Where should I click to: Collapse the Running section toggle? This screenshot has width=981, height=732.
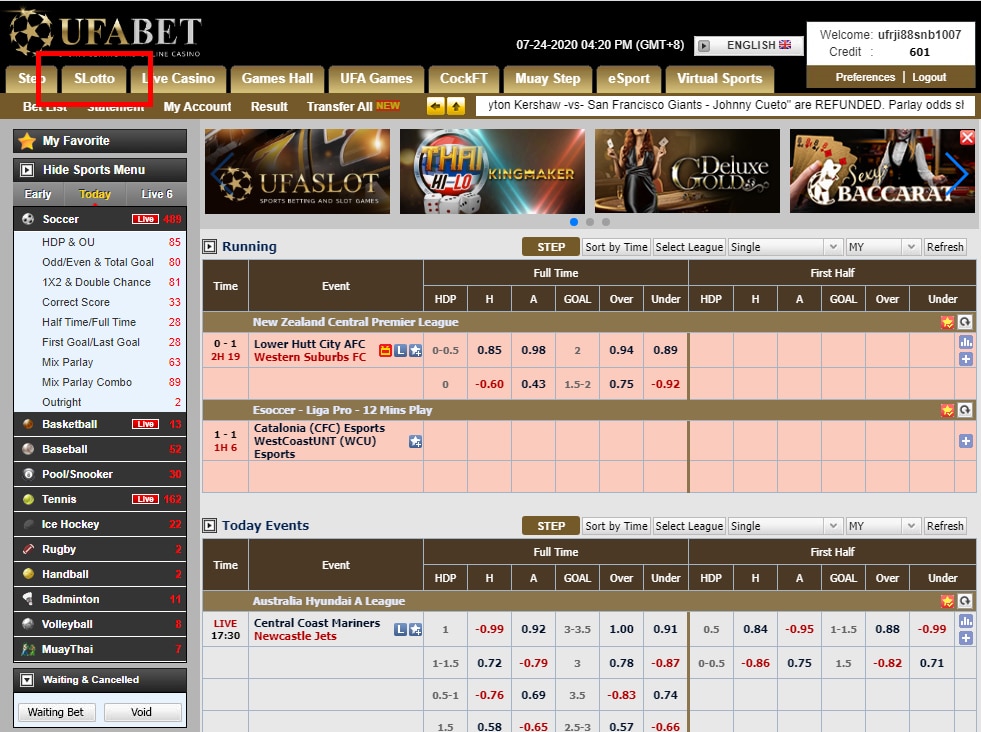point(209,247)
